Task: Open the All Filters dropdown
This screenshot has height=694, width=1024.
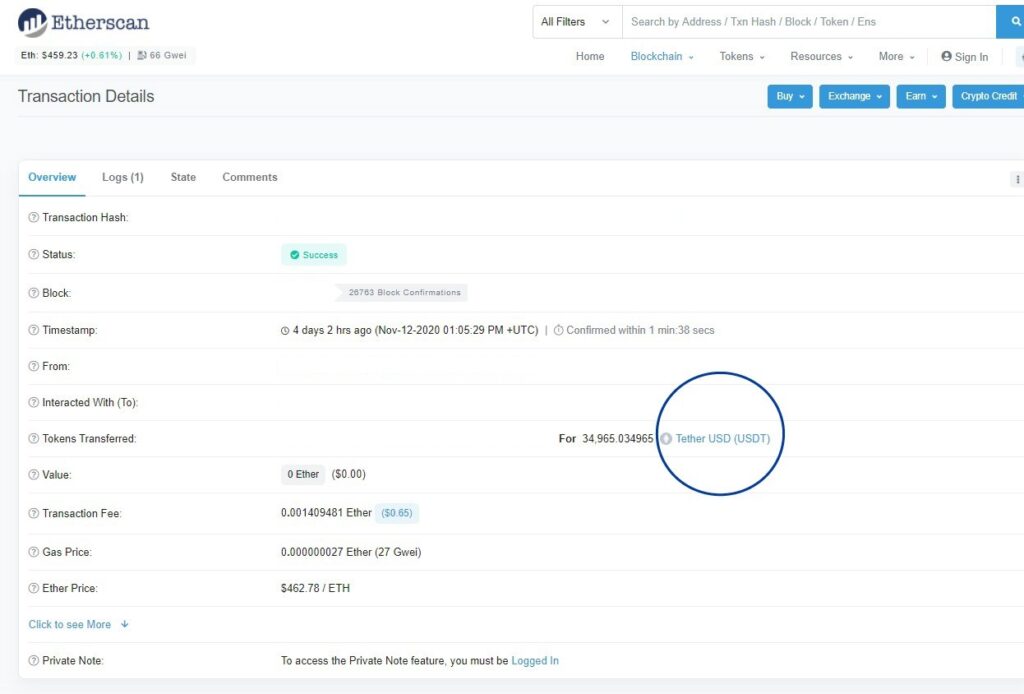Action: (576, 22)
